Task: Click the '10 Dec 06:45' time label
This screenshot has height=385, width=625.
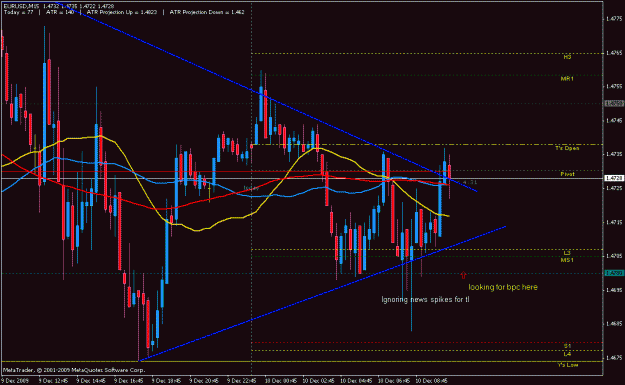Action: 395,381
